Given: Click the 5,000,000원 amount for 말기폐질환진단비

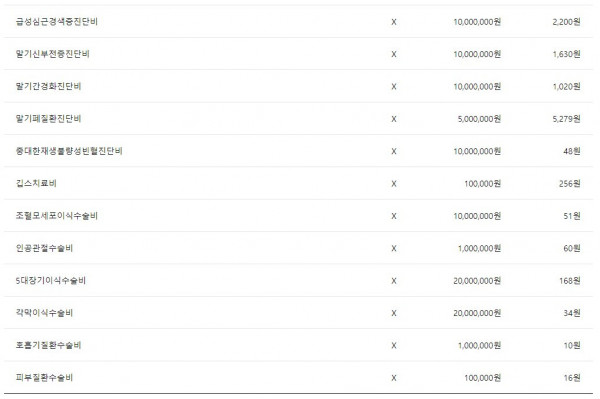Looking at the screenshot, I should click(x=479, y=119).
